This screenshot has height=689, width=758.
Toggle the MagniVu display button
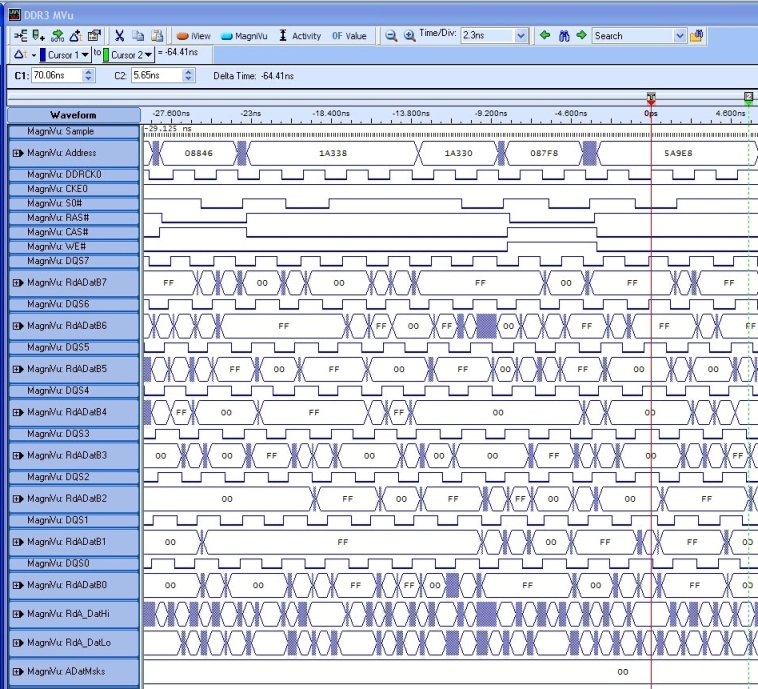pyautogui.click(x=245, y=36)
